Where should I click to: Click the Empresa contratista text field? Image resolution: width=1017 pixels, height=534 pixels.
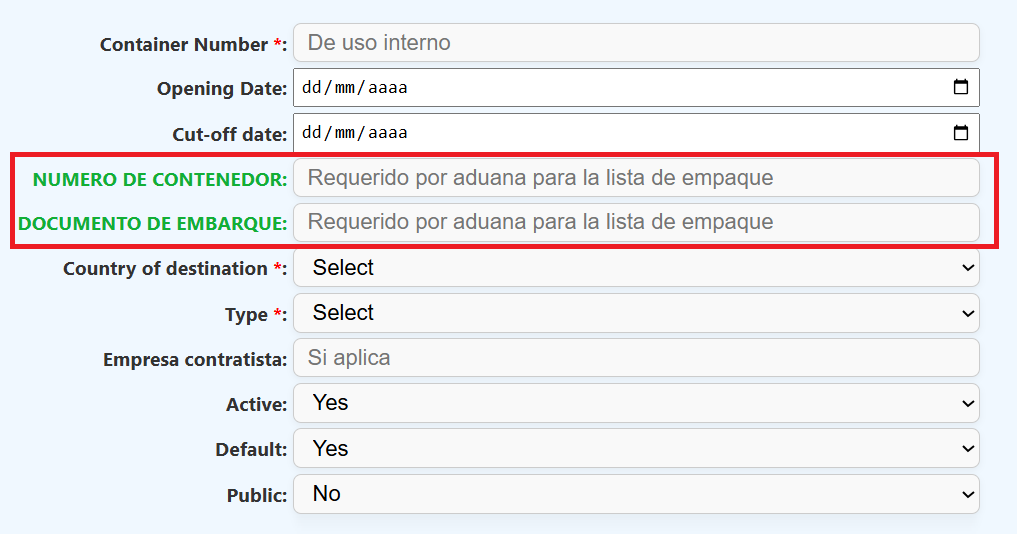(x=635, y=358)
